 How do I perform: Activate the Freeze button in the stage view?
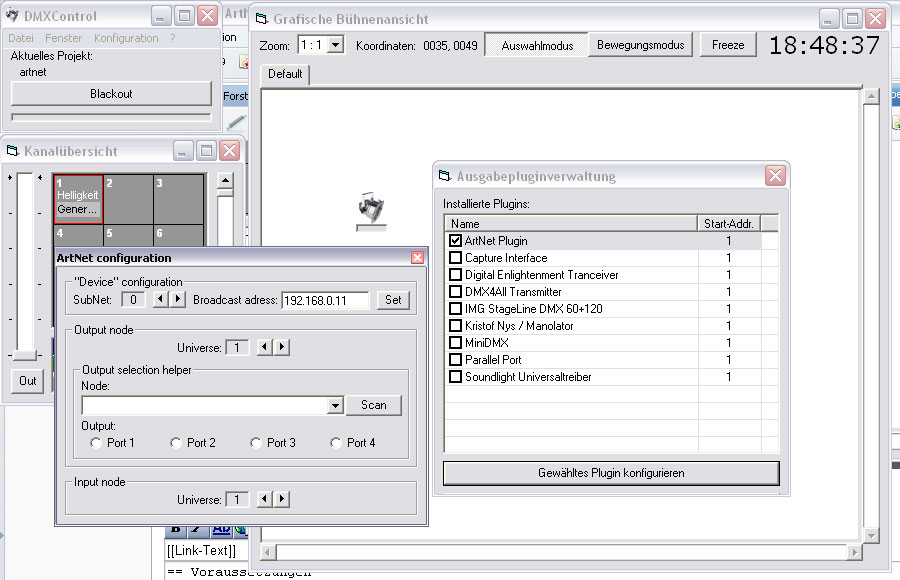pyautogui.click(x=728, y=45)
